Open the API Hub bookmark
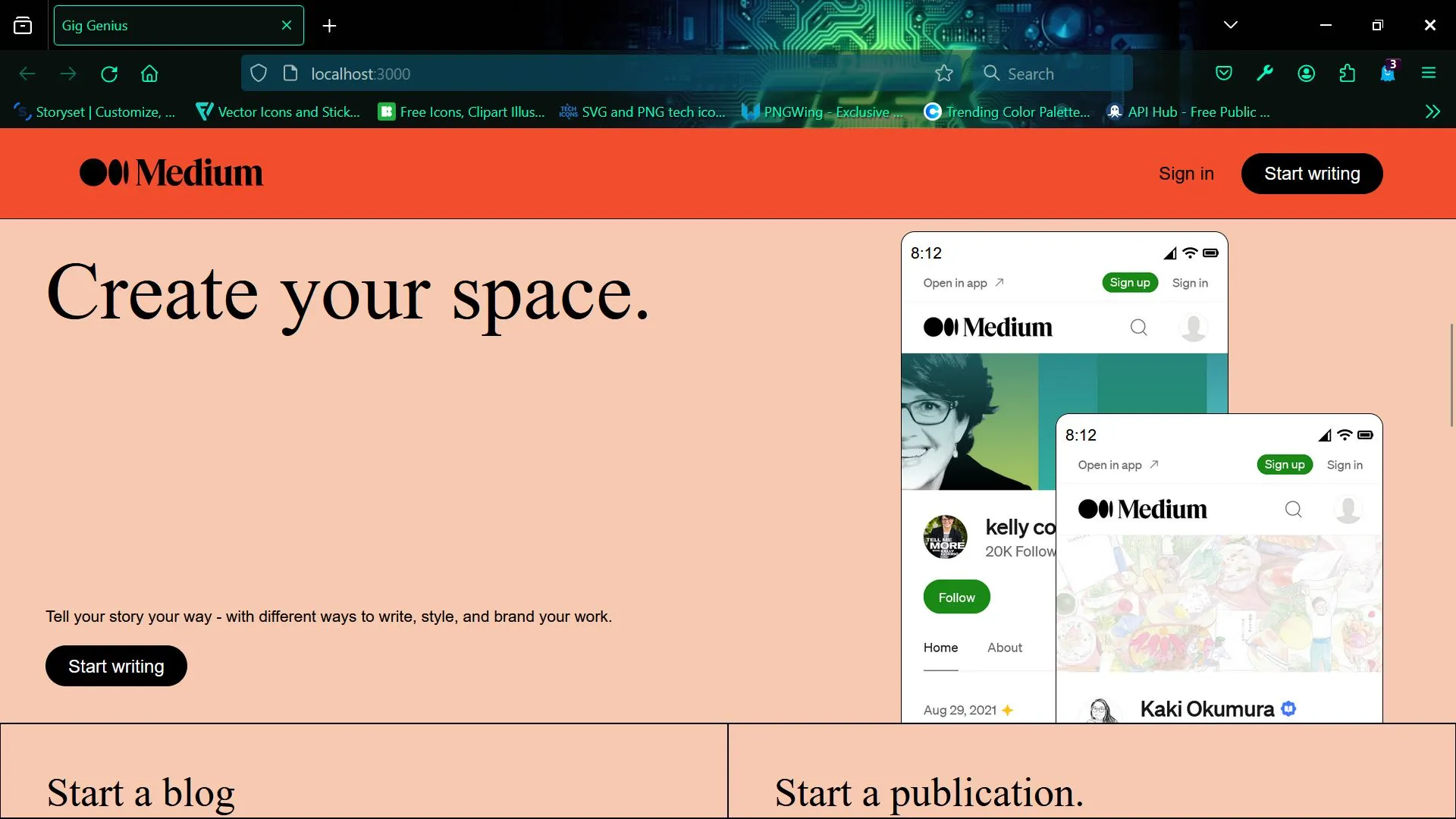This screenshot has height=819, width=1456. coord(1188,111)
